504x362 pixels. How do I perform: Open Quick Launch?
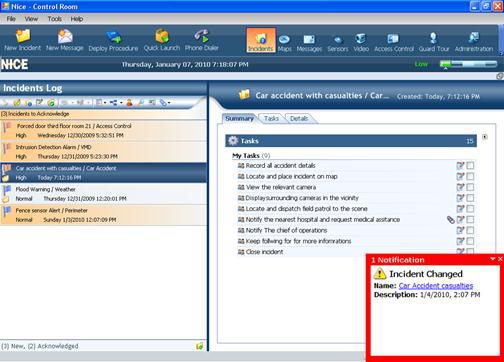click(162, 40)
